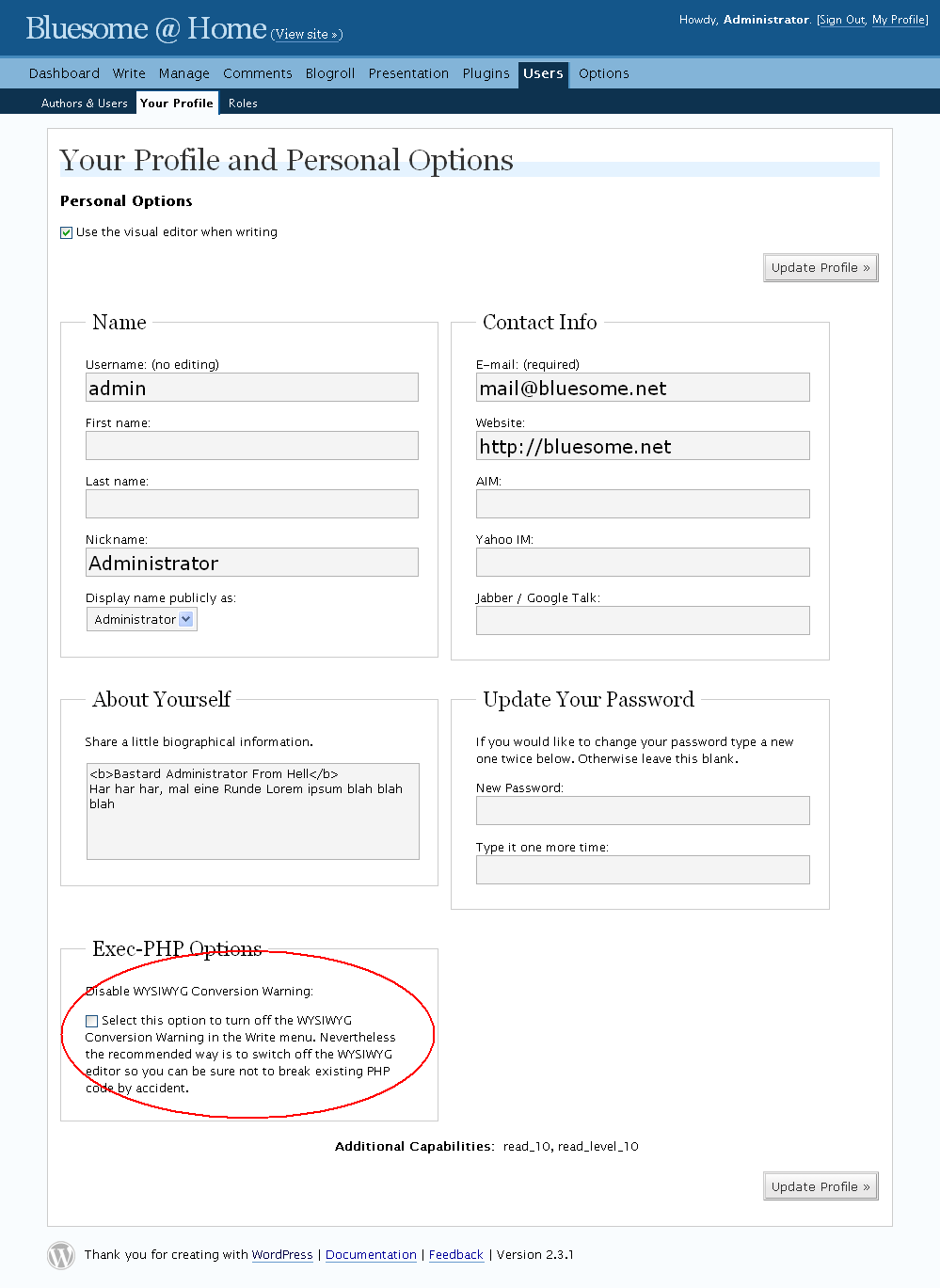
Task: Enable Disable WYSIWYG Conversion Warning checkbox
Action: [x=92, y=1021]
